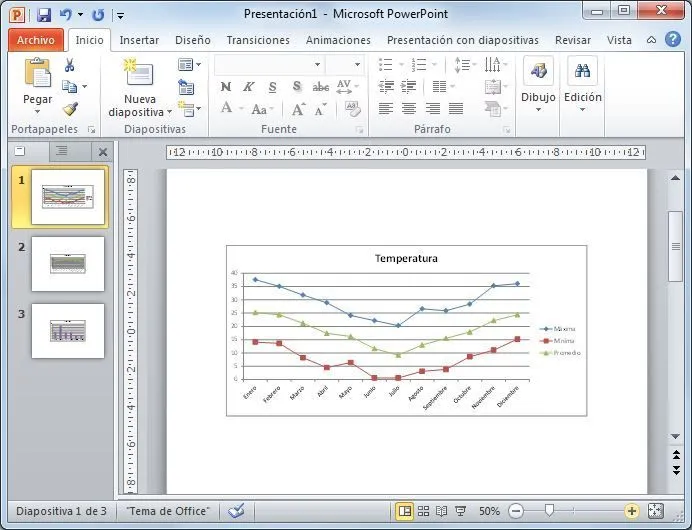692x530 pixels.
Task: Click the zoom slider handle
Action: (x=549, y=511)
